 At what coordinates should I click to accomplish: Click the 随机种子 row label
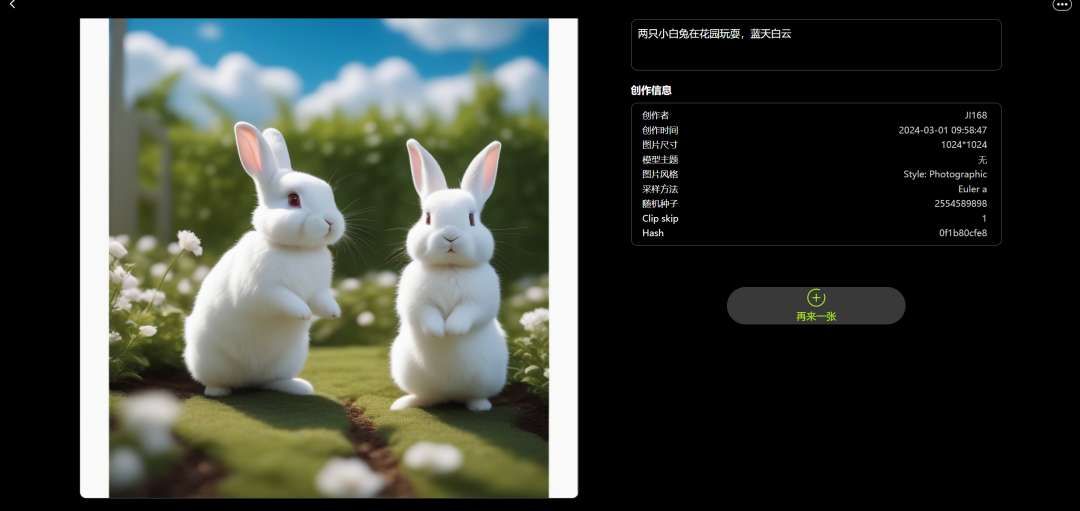pos(660,204)
